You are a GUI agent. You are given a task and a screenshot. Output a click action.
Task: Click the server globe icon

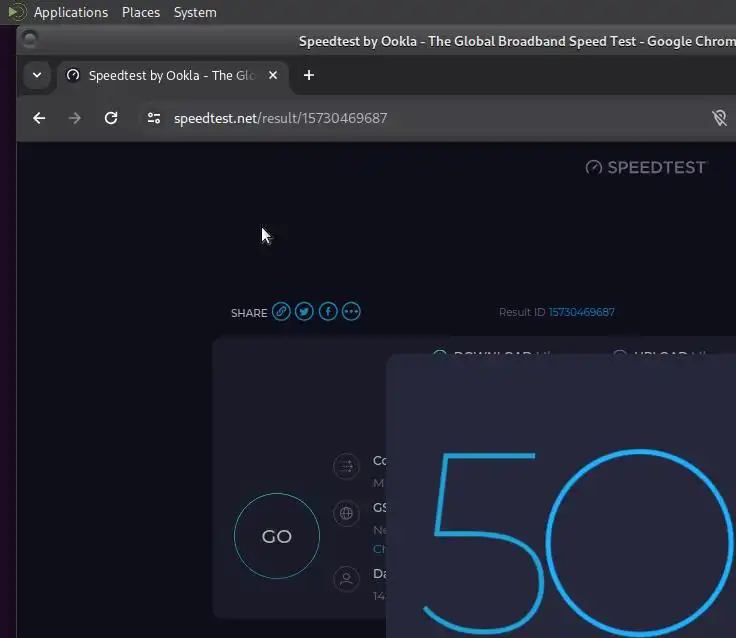(346, 513)
